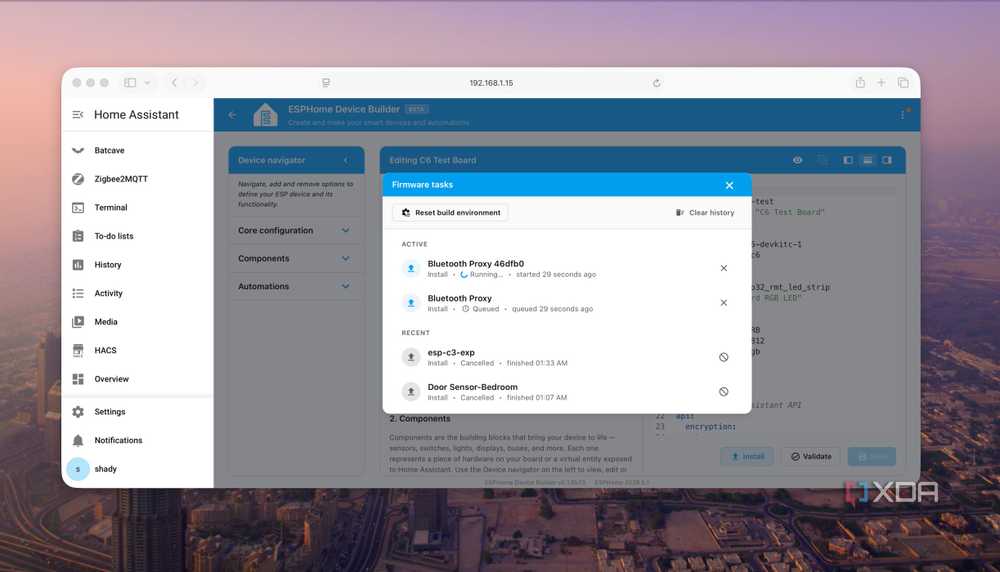Toggle the preview eye icon in editor header
Screen dimensions: 1000x572
coord(797,161)
